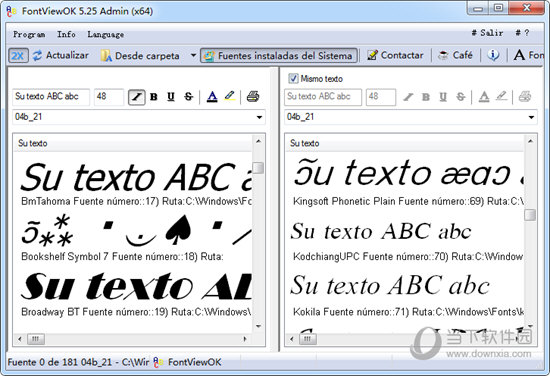
Task: Click the # Salir menu item
Action: (487, 33)
